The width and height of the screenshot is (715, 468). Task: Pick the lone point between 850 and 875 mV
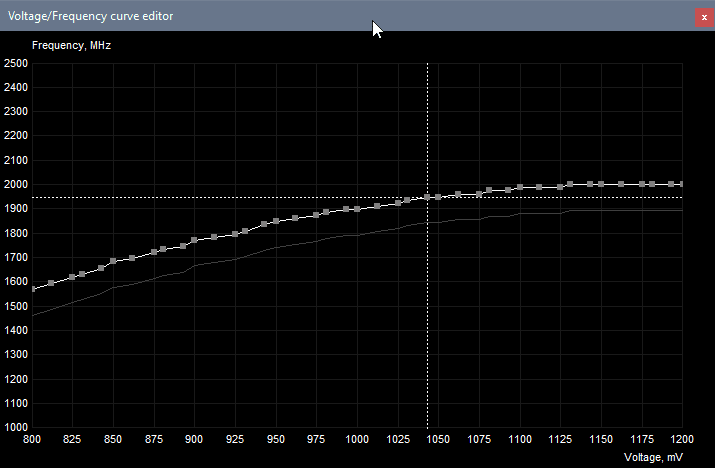132,258
